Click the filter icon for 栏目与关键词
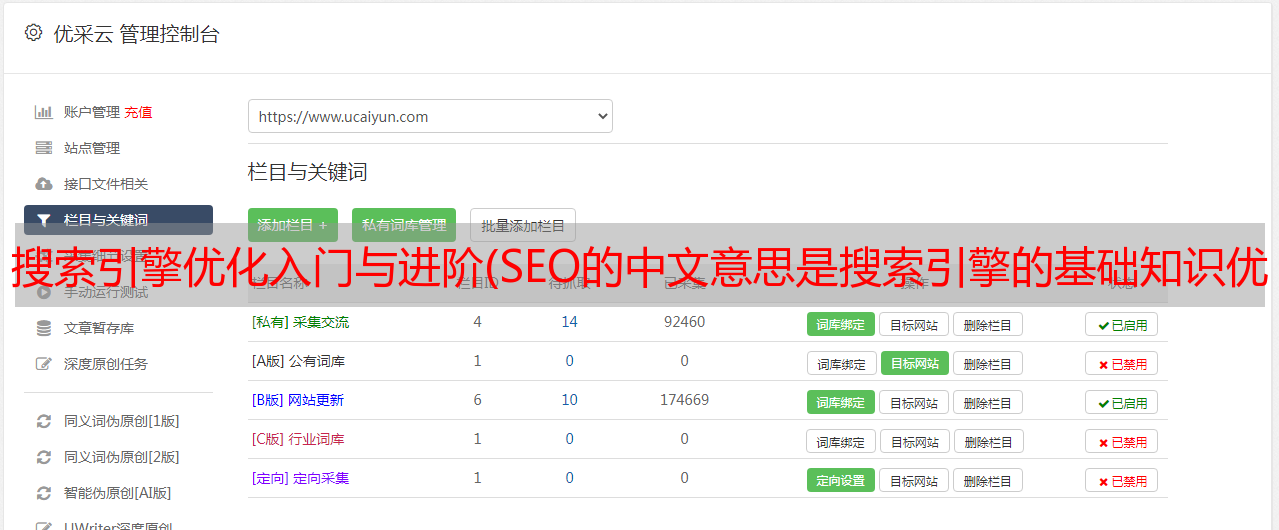The image size is (1279, 530). tap(44, 220)
